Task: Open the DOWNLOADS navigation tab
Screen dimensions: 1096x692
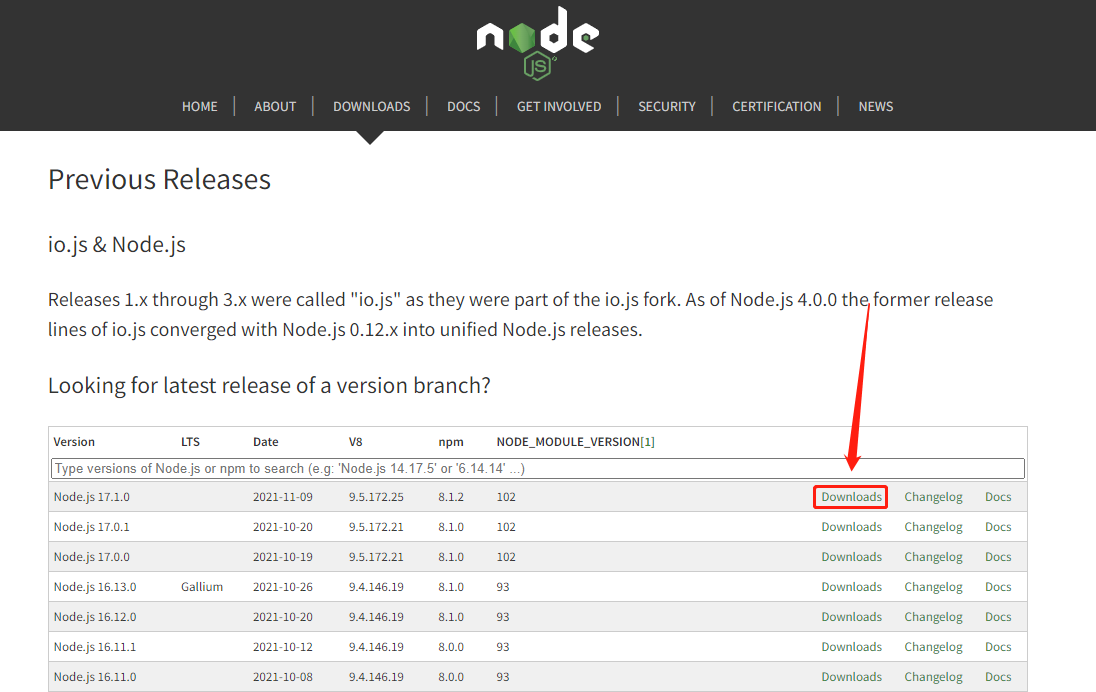Action: pyautogui.click(x=371, y=106)
